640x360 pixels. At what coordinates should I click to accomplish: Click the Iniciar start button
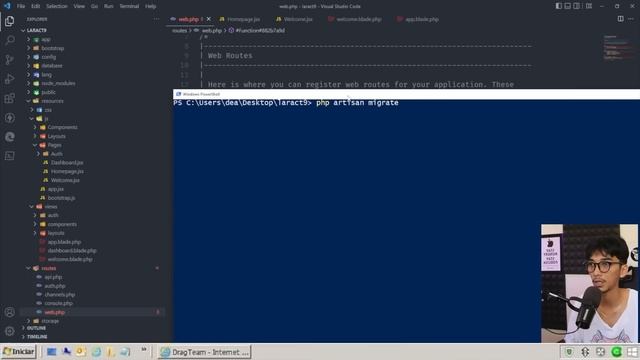tap(19, 352)
